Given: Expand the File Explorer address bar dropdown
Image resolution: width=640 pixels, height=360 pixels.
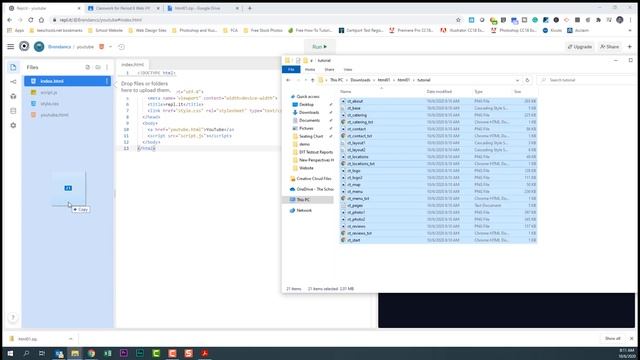Looking at the screenshot, I should 517,80.
